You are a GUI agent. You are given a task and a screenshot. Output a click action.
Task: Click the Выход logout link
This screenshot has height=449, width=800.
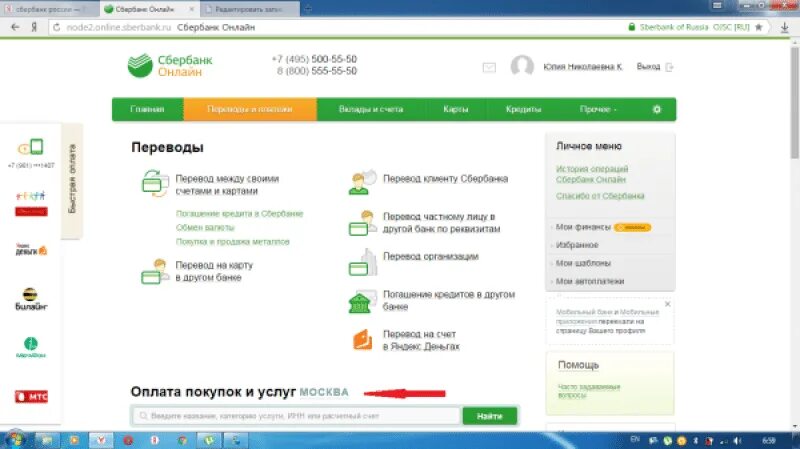tap(648, 67)
